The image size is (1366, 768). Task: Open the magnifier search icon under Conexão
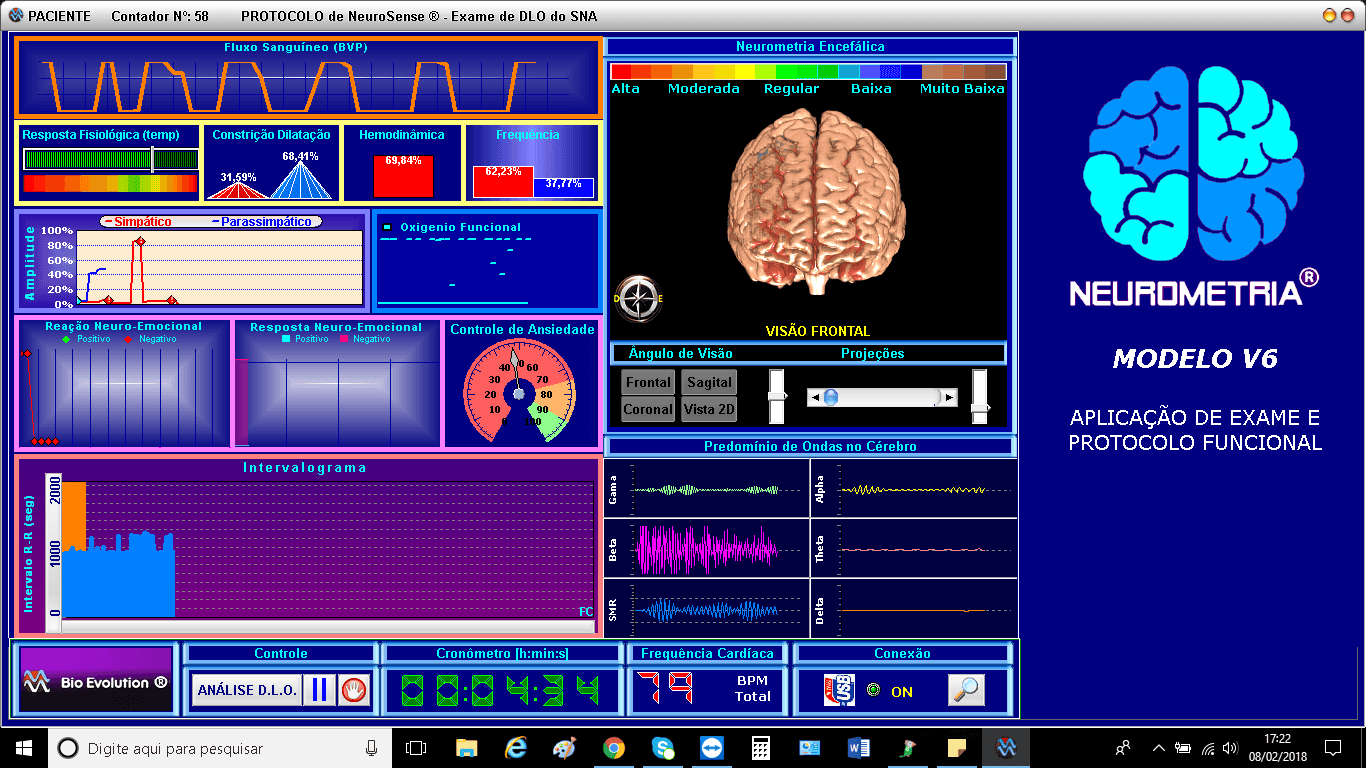click(966, 690)
